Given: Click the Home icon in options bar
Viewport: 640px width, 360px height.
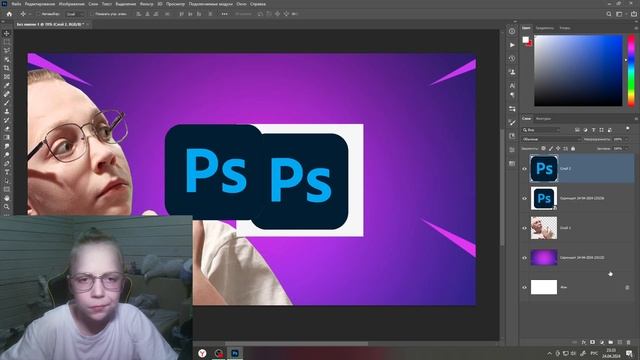Looking at the screenshot, I should pyautogui.click(x=9, y=14).
